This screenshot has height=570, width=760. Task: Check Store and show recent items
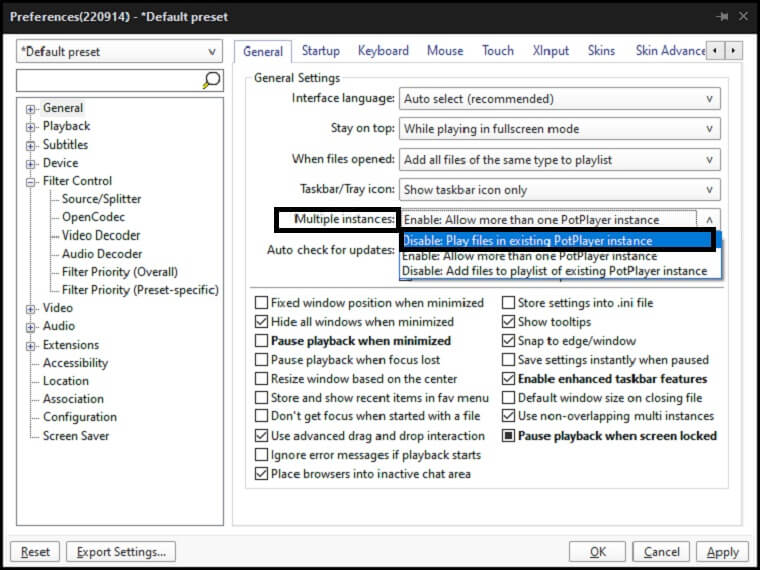point(261,398)
